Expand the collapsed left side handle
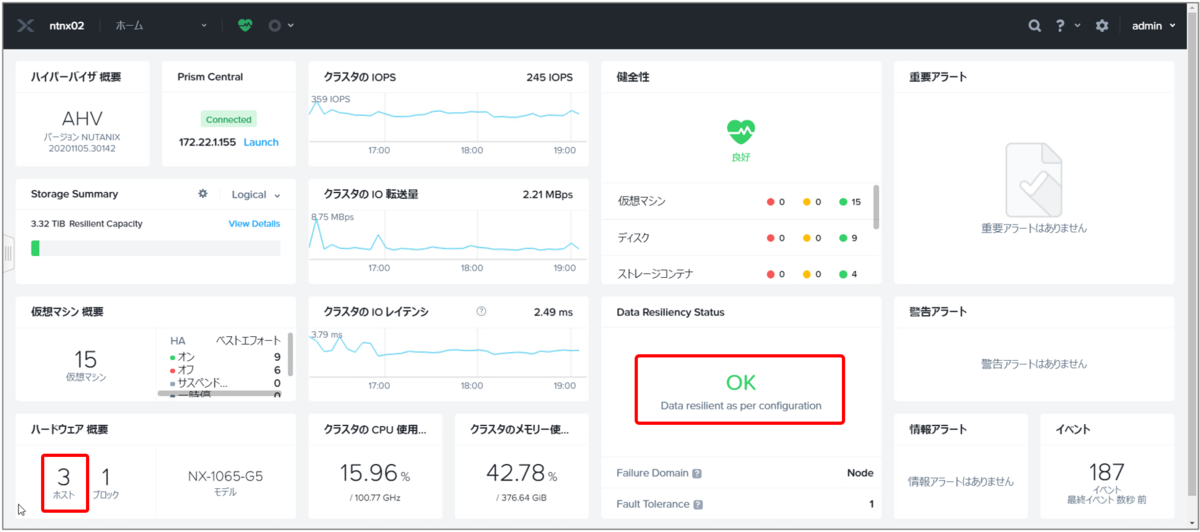This screenshot has width=1200, height=532. coord(7,252)
